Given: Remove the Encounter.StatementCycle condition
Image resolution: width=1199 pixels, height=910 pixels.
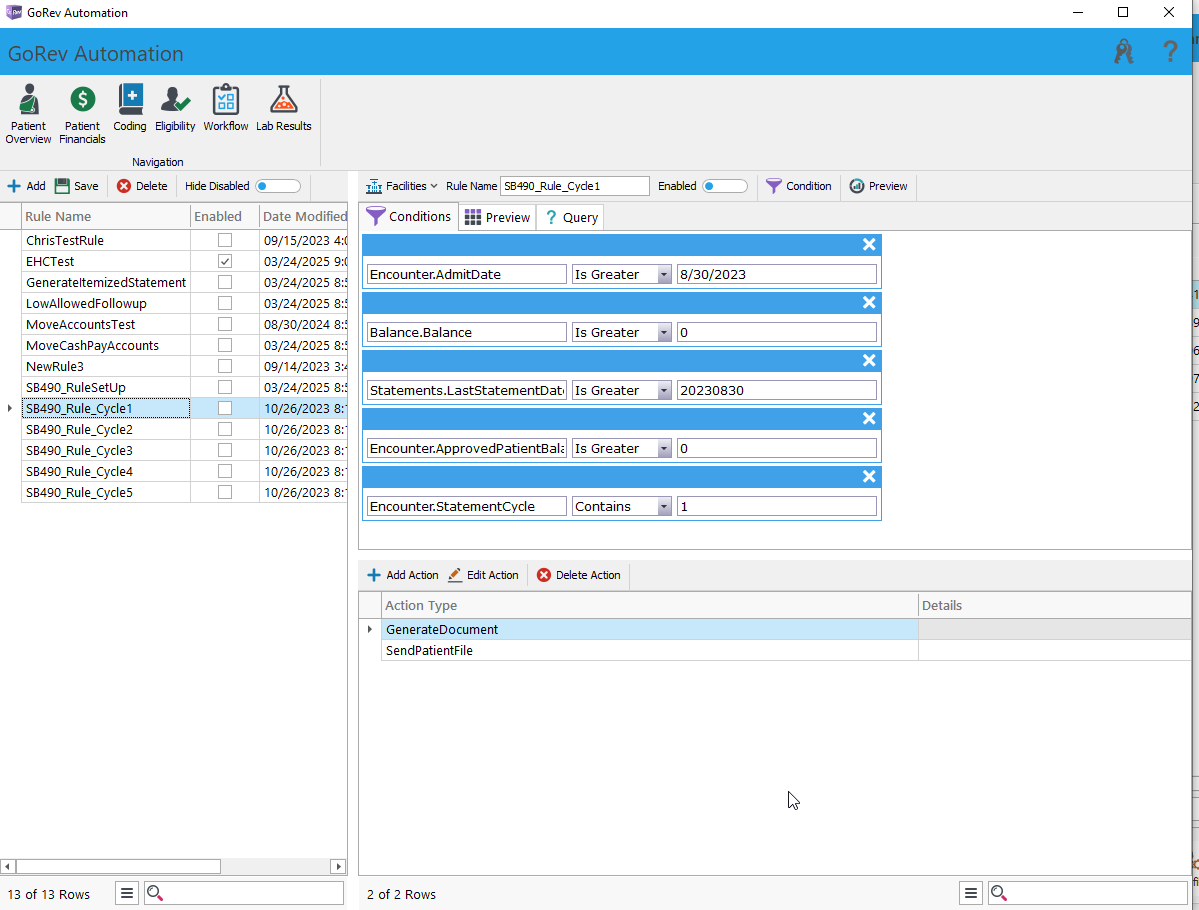Looking at the screenshot, I should coord(869,476).
